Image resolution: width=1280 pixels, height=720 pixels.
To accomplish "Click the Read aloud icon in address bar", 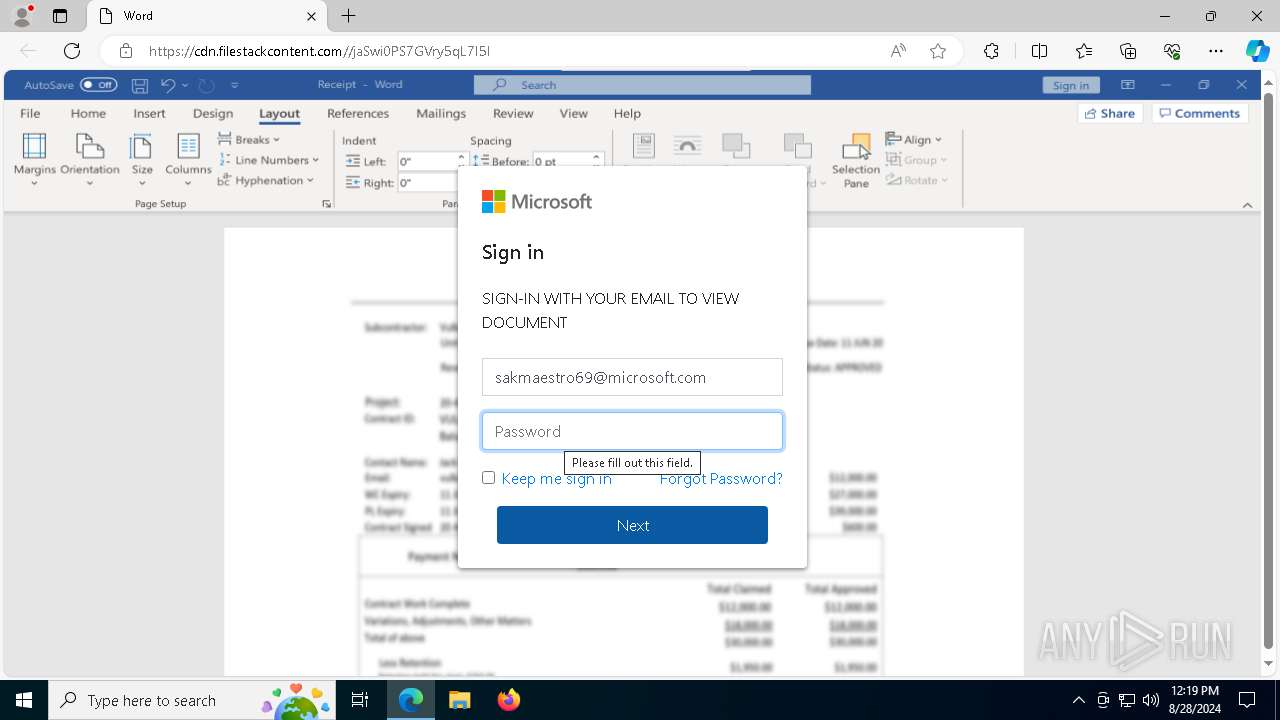I will pos(898,51).
